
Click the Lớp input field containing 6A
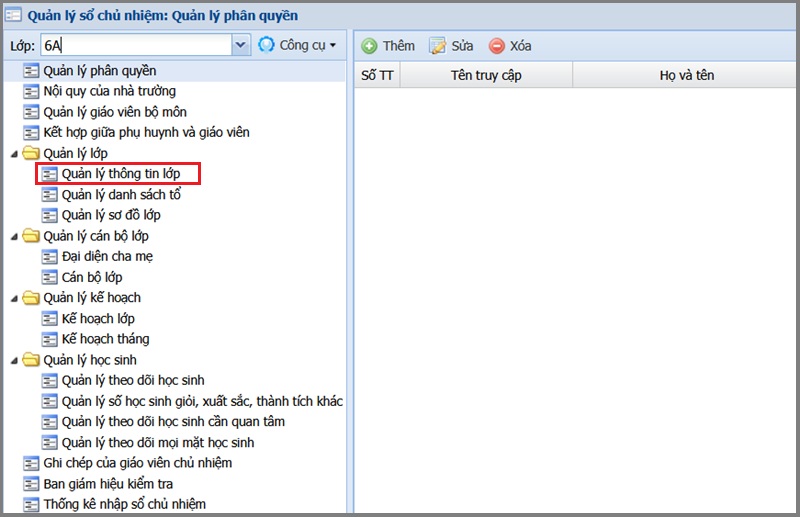coord(136,45)
